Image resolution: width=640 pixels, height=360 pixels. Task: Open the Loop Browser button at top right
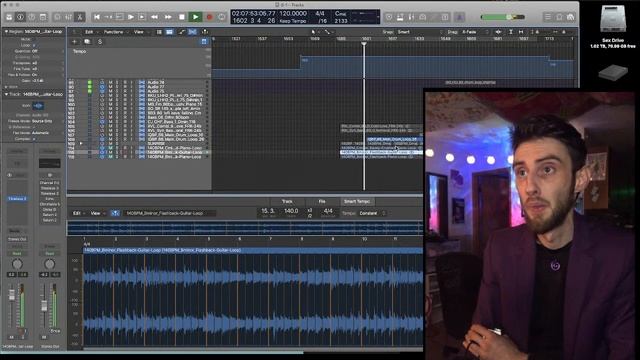coord(571,17)
